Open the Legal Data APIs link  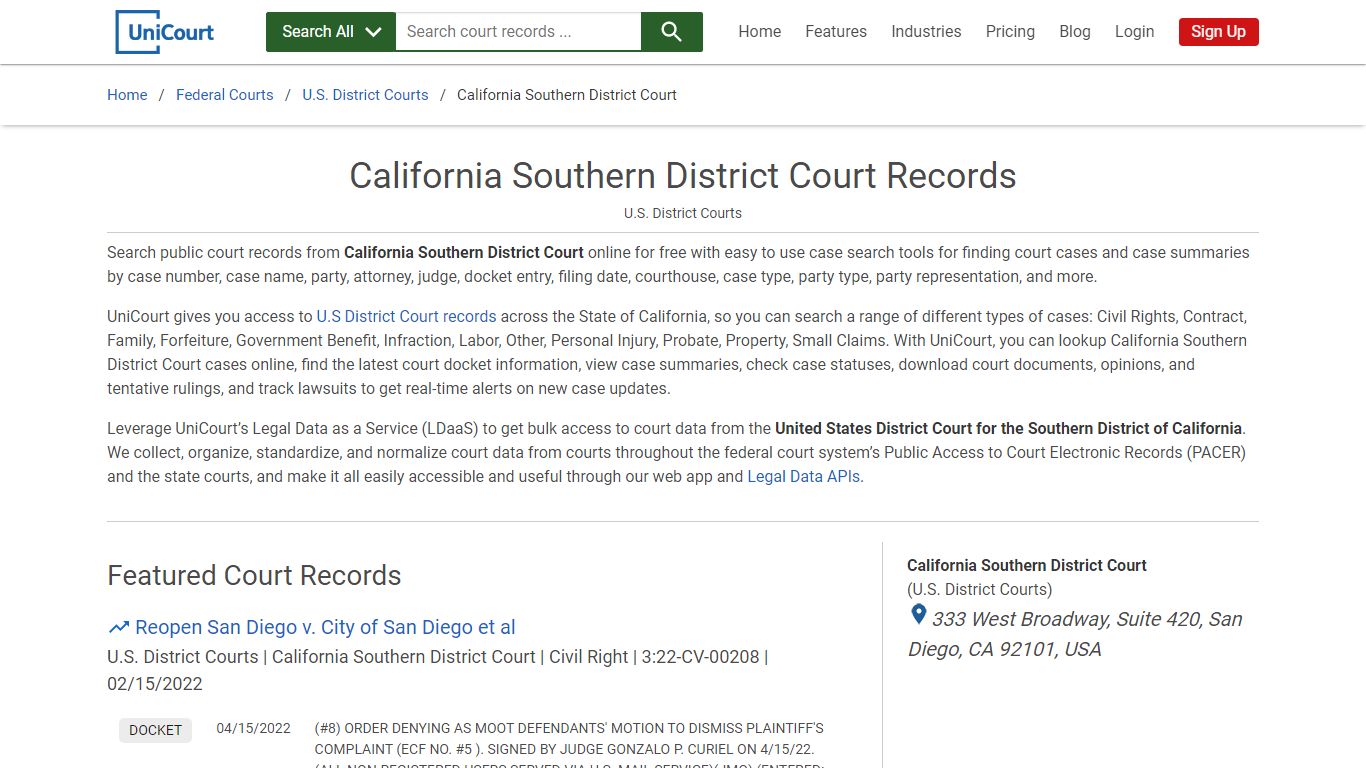point(804,477)
